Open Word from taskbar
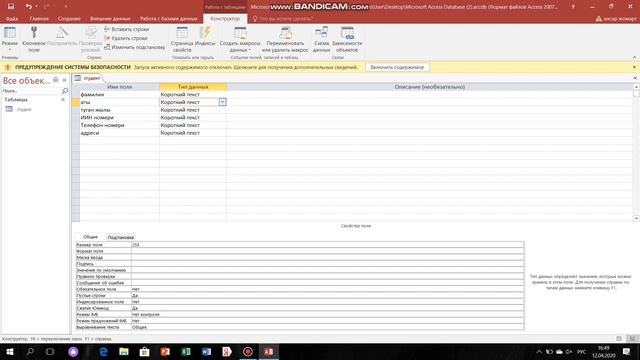The height and width of the screenshot is (360, 640). [x=206, y=351]
